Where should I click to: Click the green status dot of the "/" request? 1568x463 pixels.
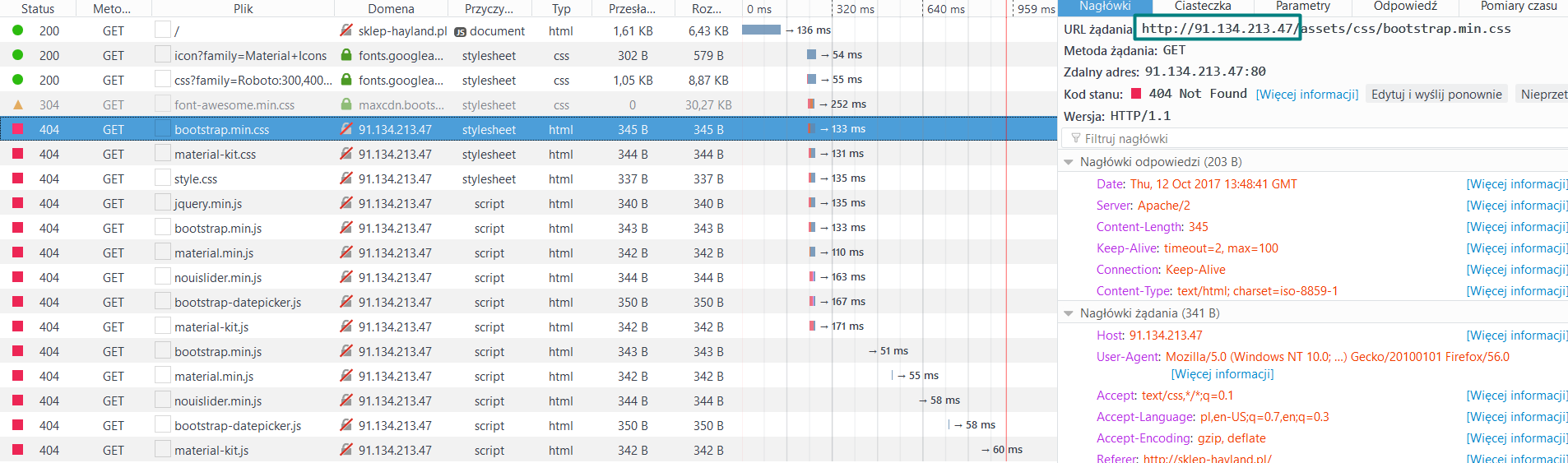click(17, 30)
